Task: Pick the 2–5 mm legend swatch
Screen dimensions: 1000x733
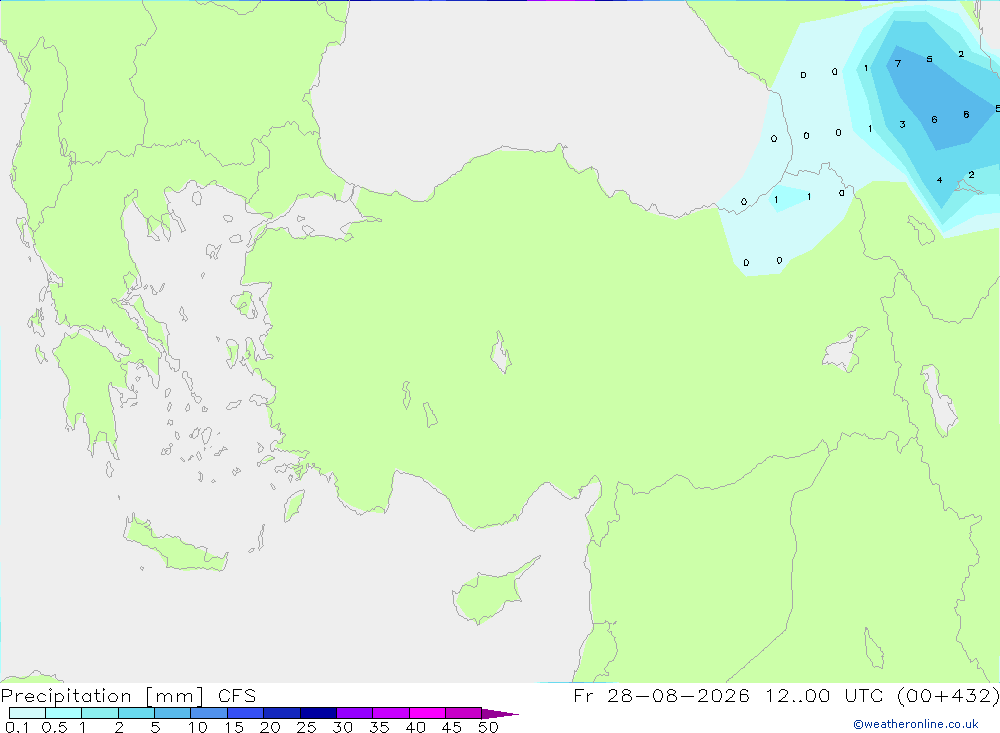Action: click(136, 713)
